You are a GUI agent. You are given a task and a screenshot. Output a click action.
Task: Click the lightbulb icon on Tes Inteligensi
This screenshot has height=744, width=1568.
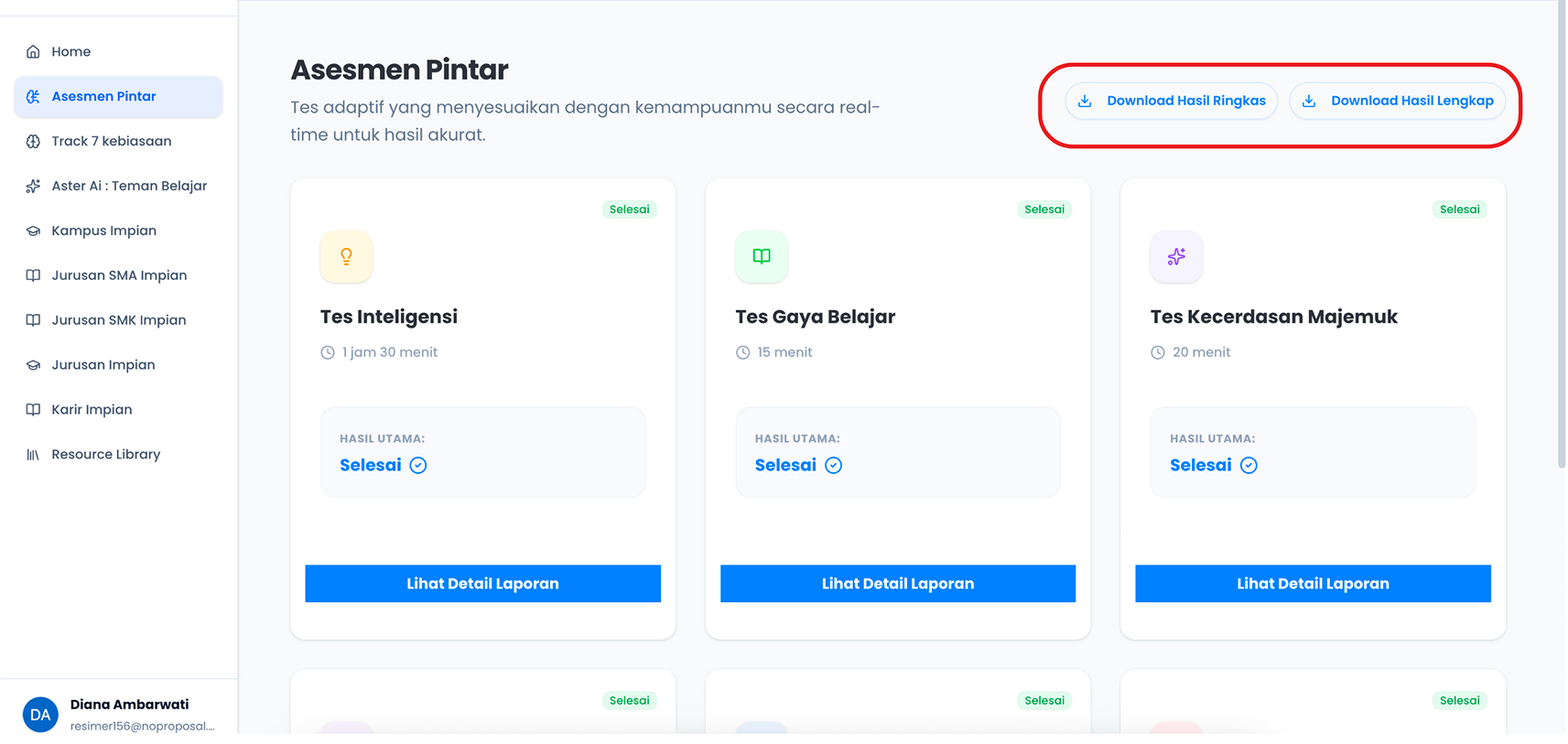[346, 257]
